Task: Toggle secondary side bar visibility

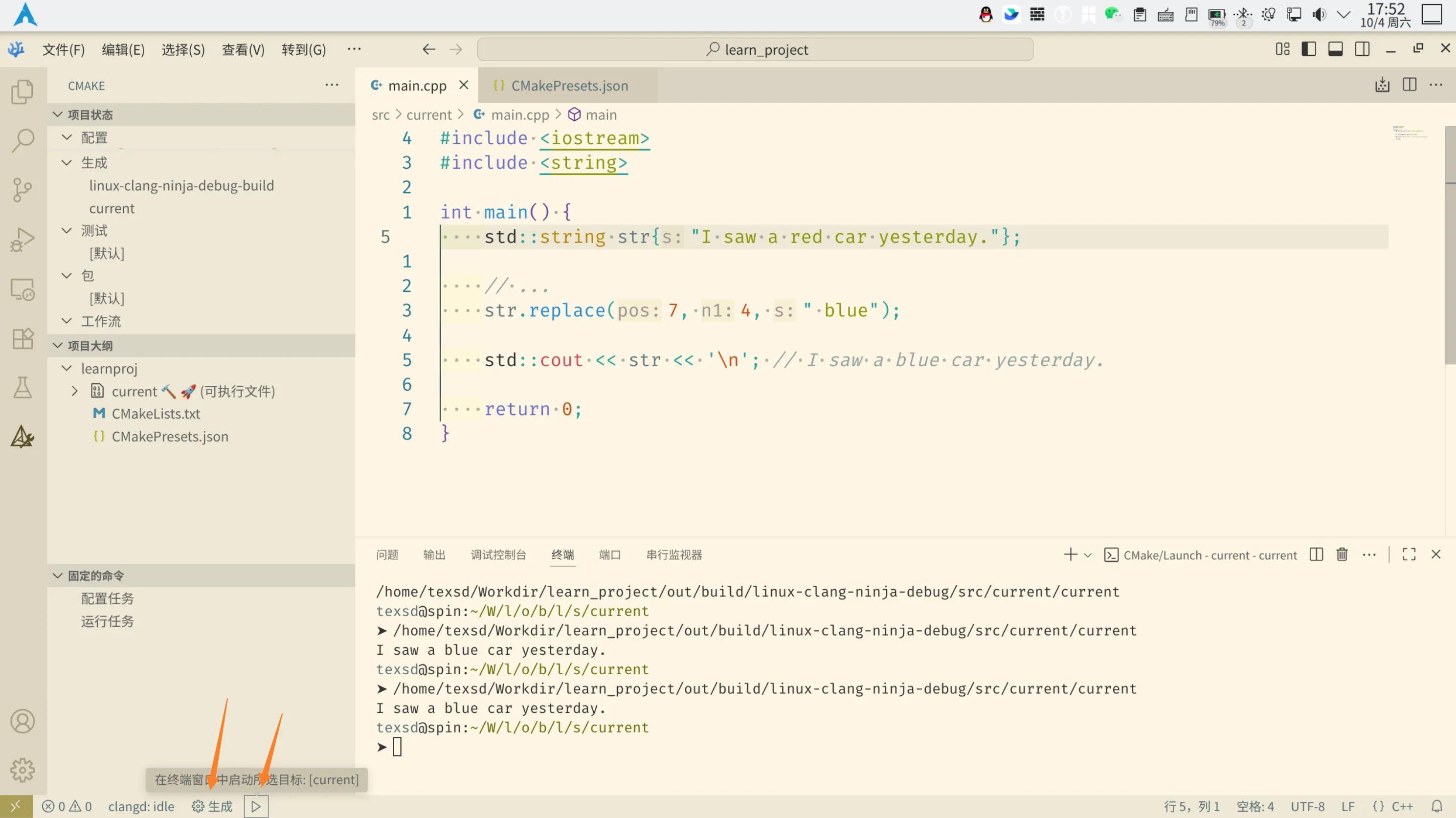Action: point(1362,49)
